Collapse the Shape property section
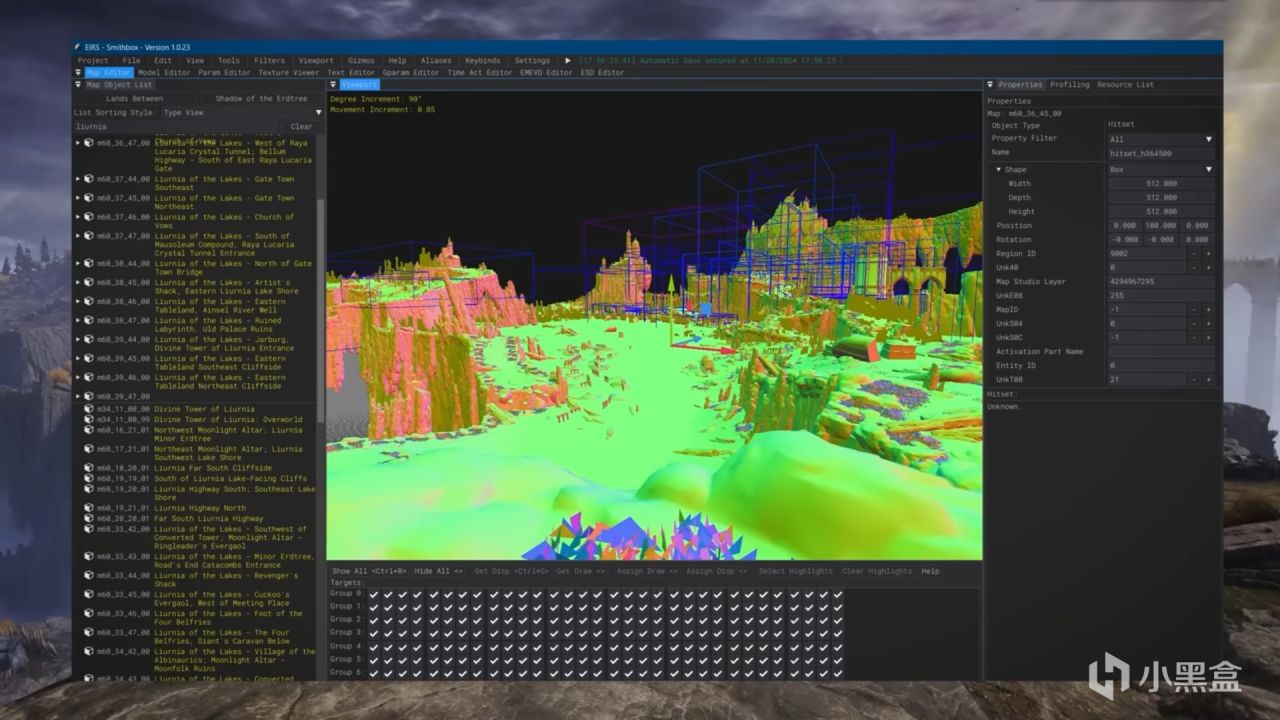 click(998, 170)
